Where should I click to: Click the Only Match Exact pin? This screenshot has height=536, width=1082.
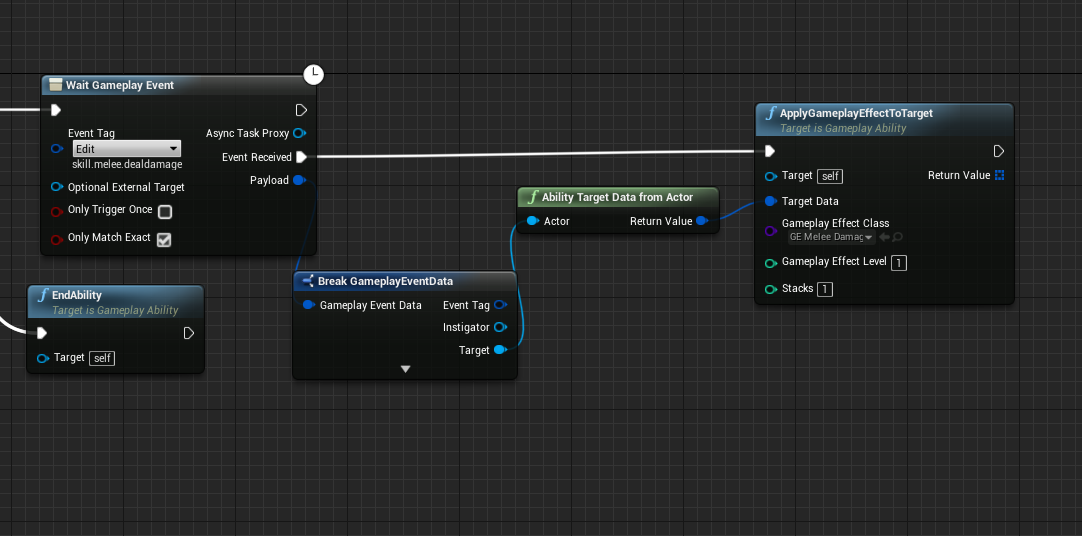(x=57, y=239)
